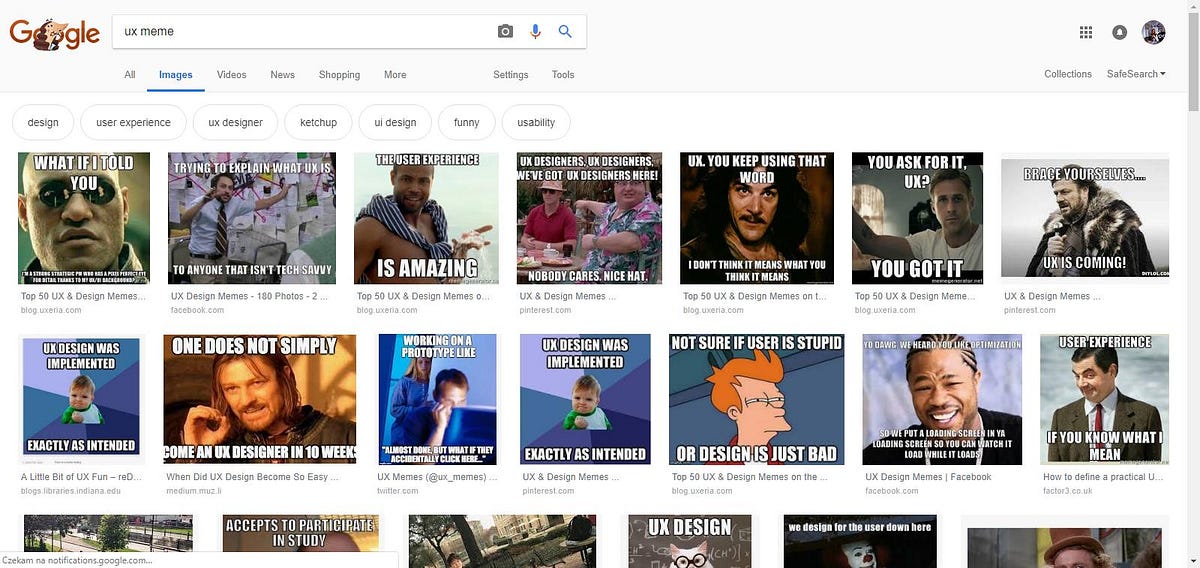Viewport: 1200px width, 568px height.
Task: Open Collections link
Action: click(x=1068, y=74)
